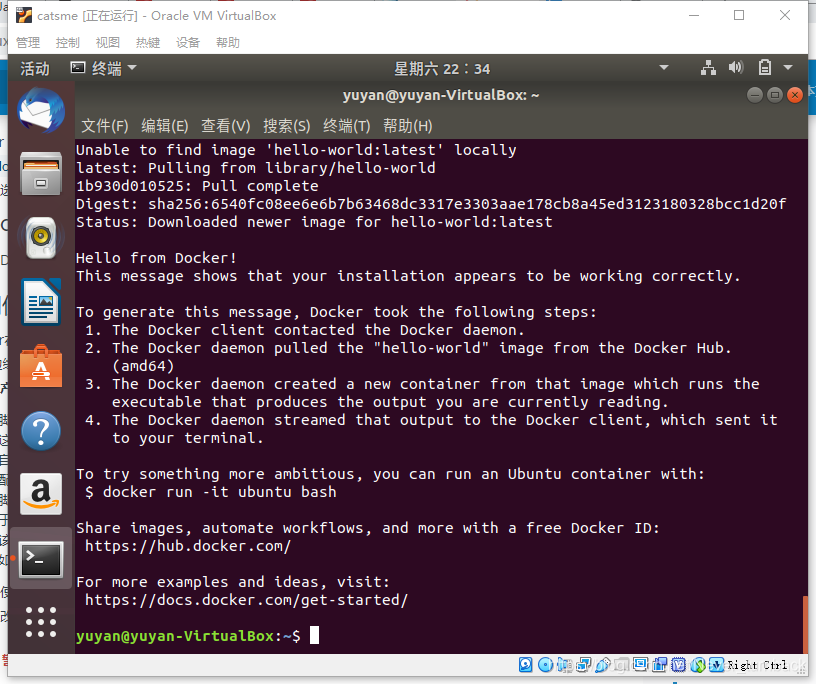Viewport: 816px width, 684px height.
Task: Click VirtualBox network adapters status icon
Action: (x=584, y=665)
